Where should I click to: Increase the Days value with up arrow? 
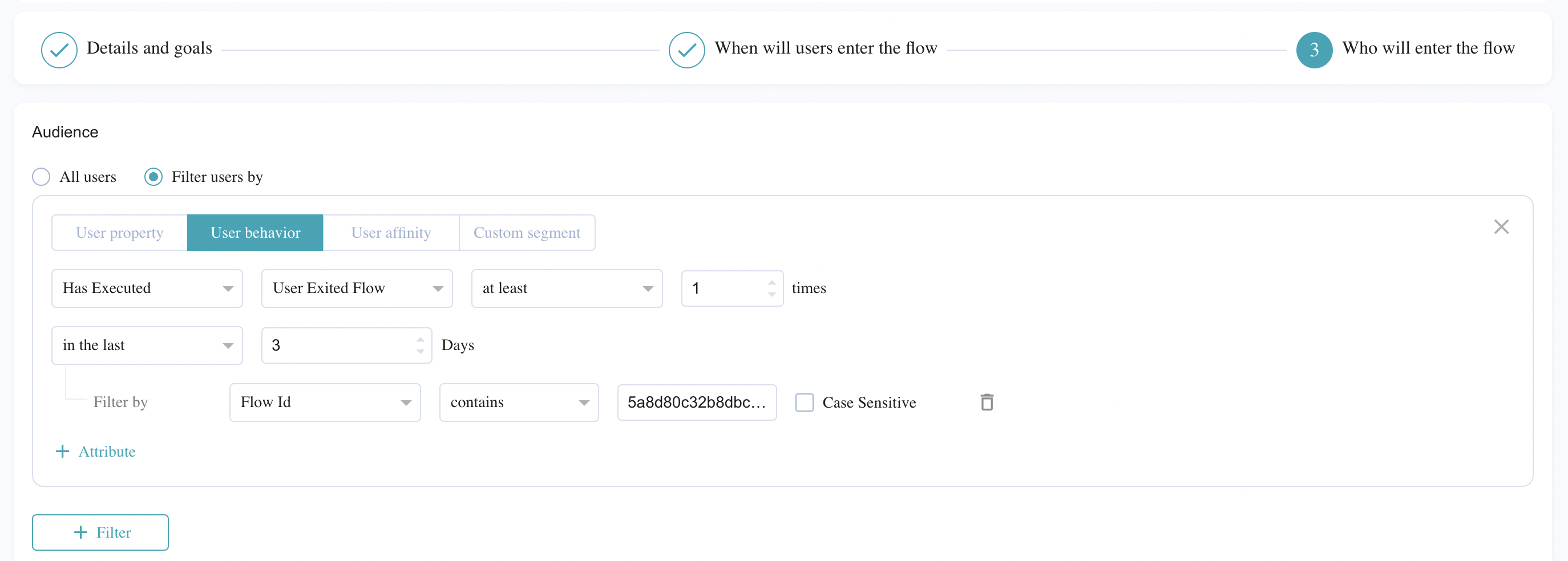coord(421,339)
